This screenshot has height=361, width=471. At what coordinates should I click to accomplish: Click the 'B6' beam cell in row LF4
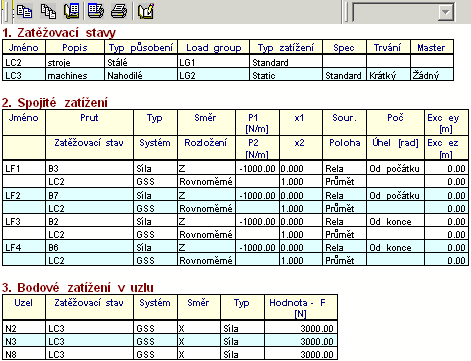click(89, 247)
